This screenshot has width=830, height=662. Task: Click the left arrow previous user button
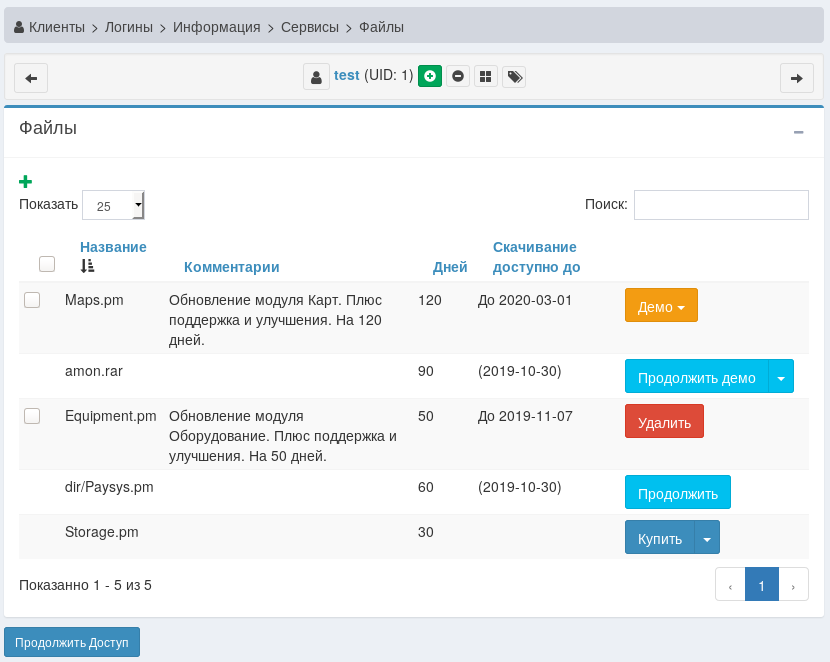click(31, 78)
